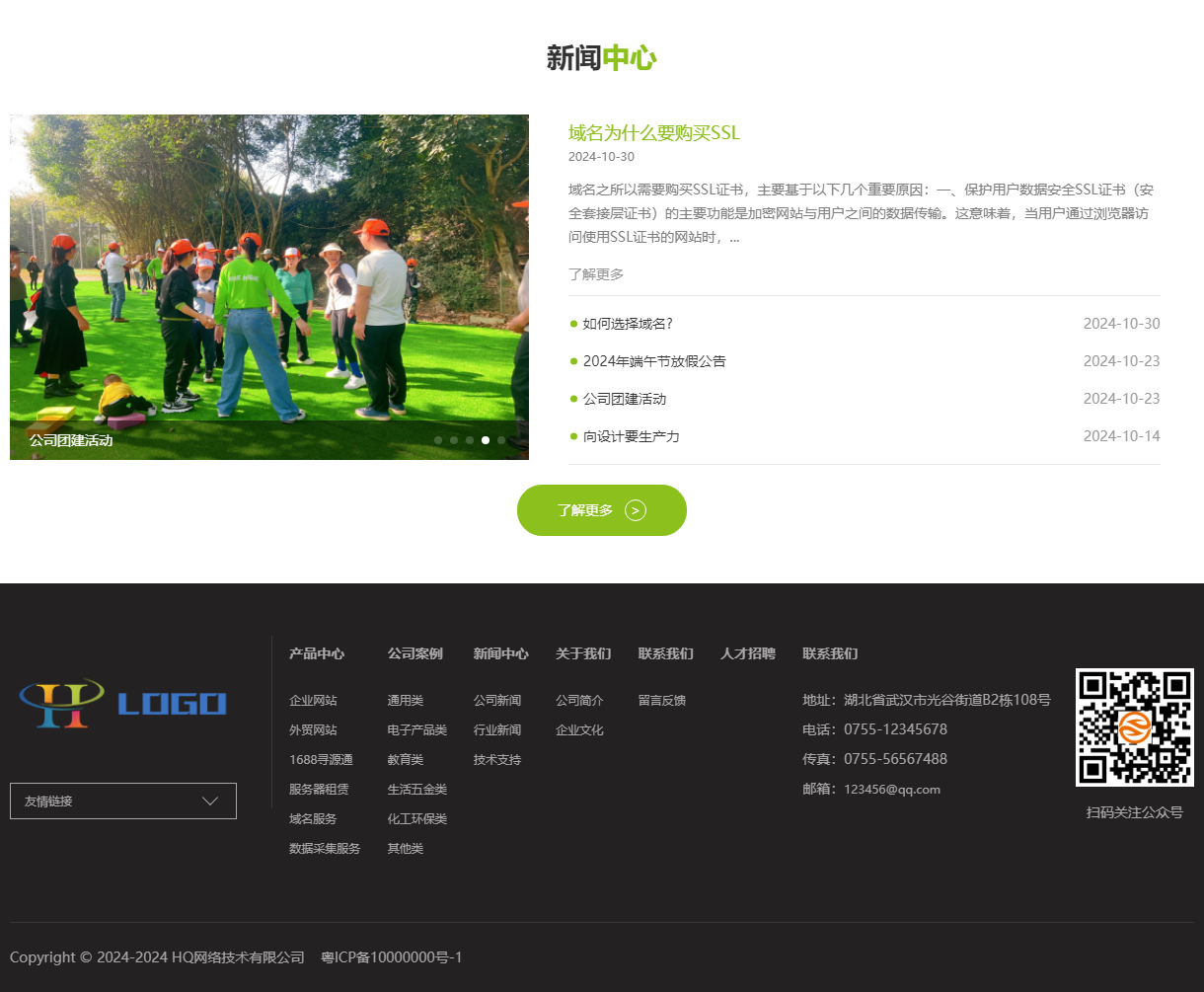
Task: Click the 公司团建活动 caption on the carousel
Action: point(71,440)
